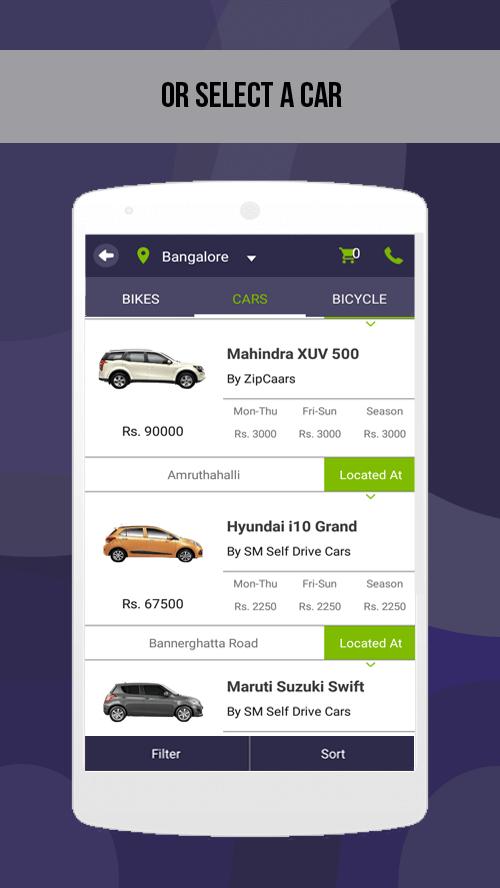
Task: Tap the Sort button
Action: tap(332, 754)
